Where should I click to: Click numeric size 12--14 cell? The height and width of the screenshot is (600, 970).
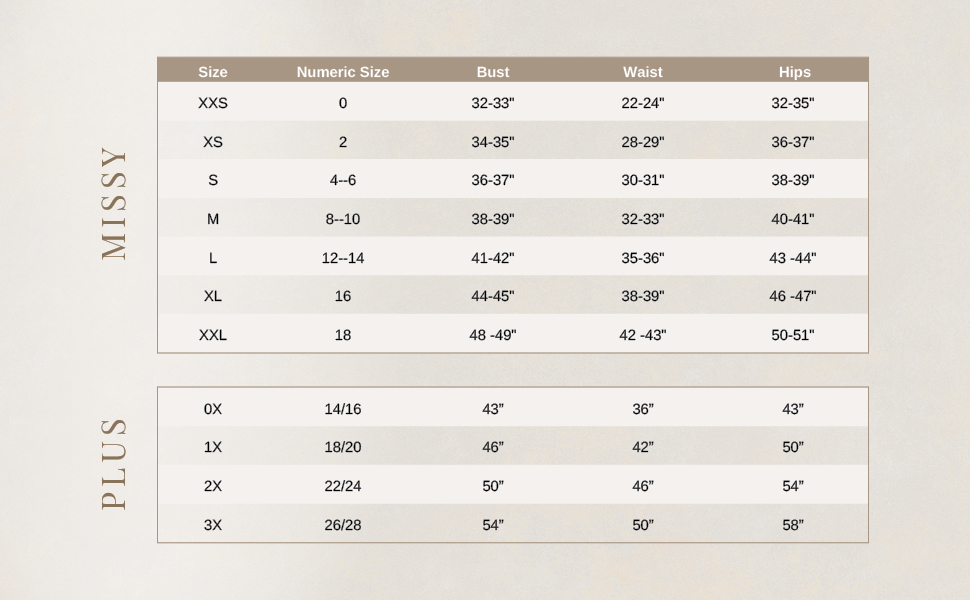[343, 258]
